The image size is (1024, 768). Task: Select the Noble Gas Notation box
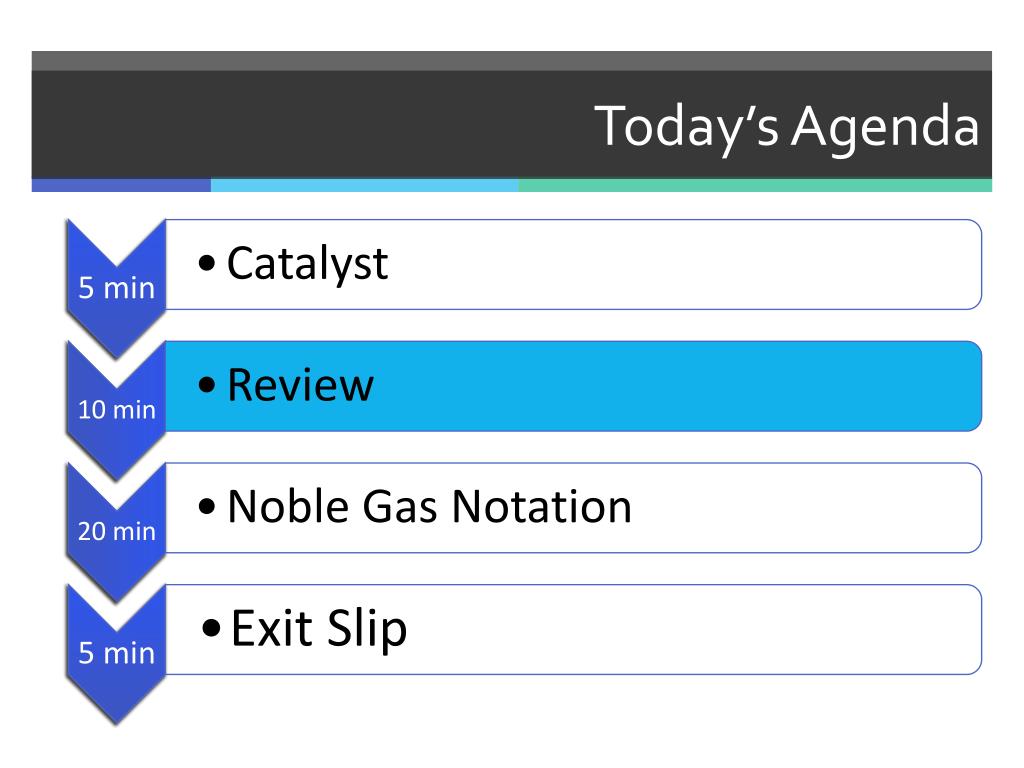[x=573, y=508]
